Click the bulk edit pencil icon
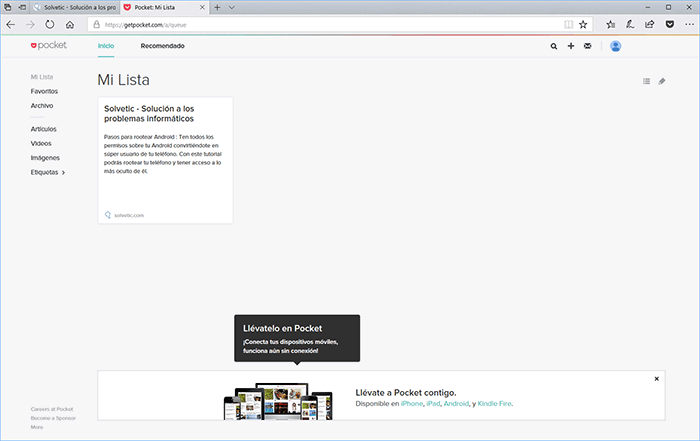The width and height of the screenshot is (700, 441). 662,81
